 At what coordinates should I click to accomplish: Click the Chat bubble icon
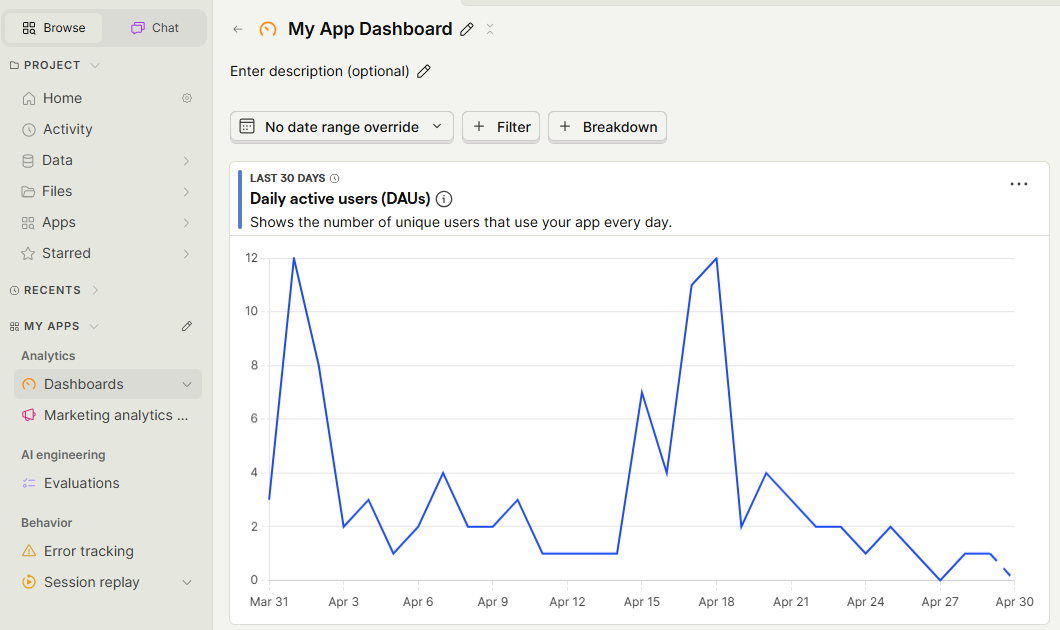pyautogui.click(x=138, y=28)
